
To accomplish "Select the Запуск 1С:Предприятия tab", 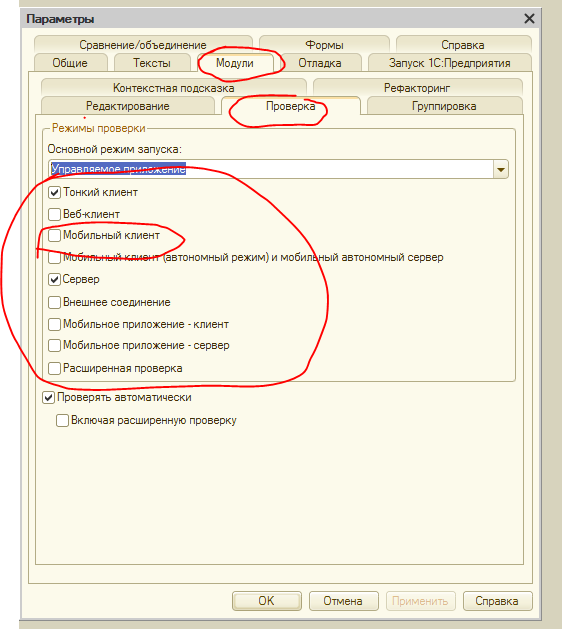I will coord(450,63).
